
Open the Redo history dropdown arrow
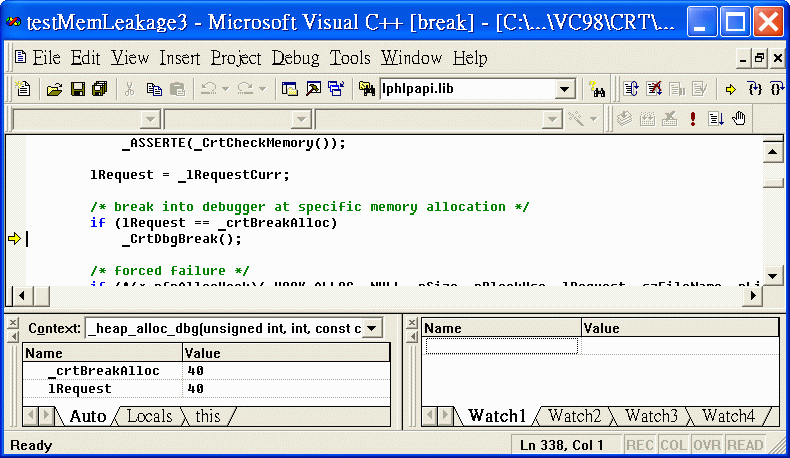click(262, 89)
